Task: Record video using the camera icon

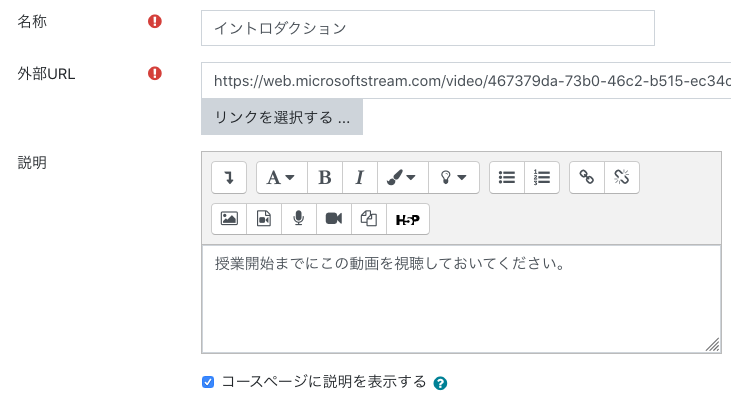Action: click(334, 219)
